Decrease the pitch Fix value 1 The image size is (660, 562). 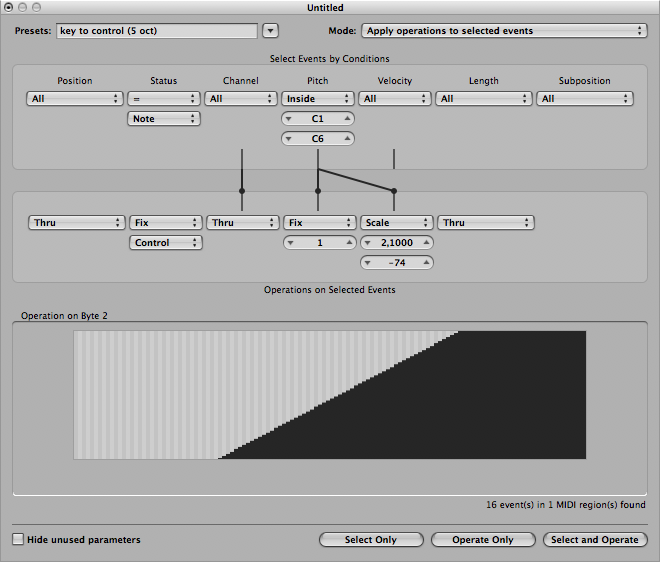click(x=291, y=243)
